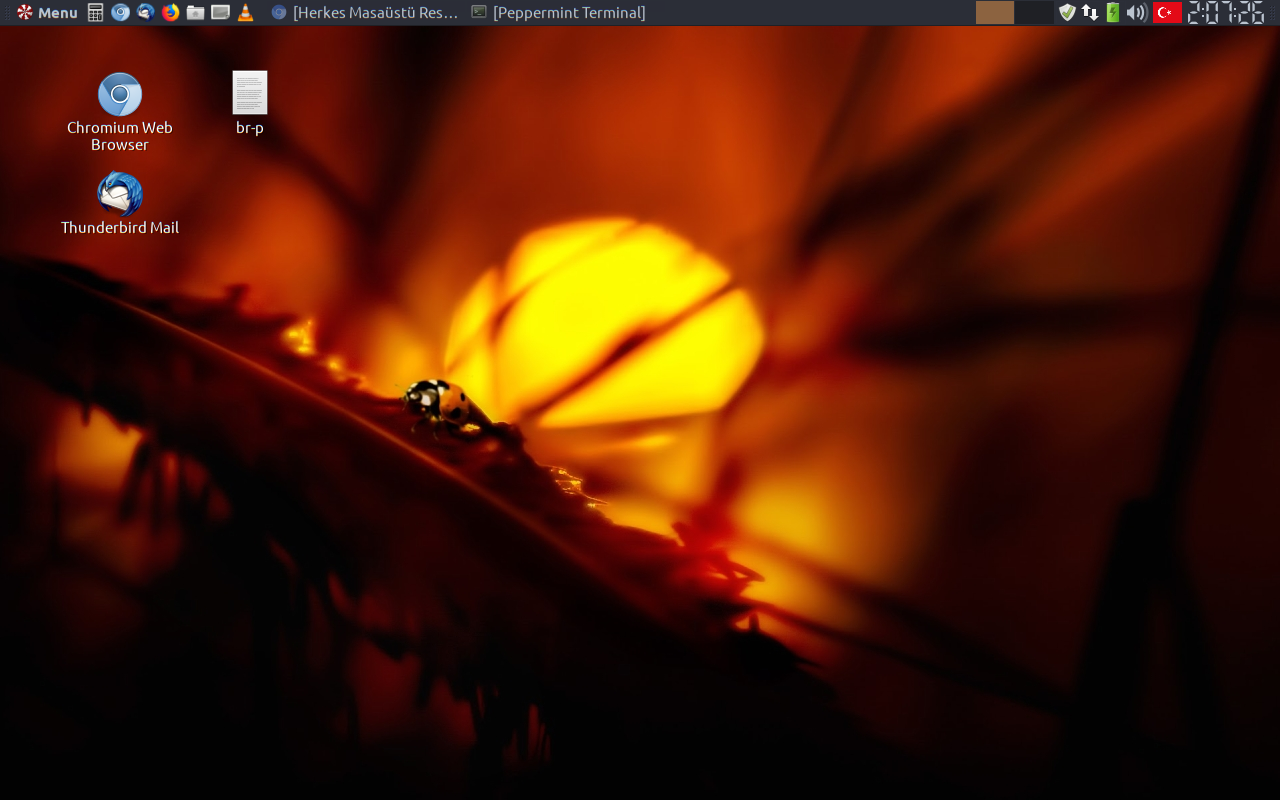
Task: Open the Peppermint Menu button
Action: pos(46,12)
